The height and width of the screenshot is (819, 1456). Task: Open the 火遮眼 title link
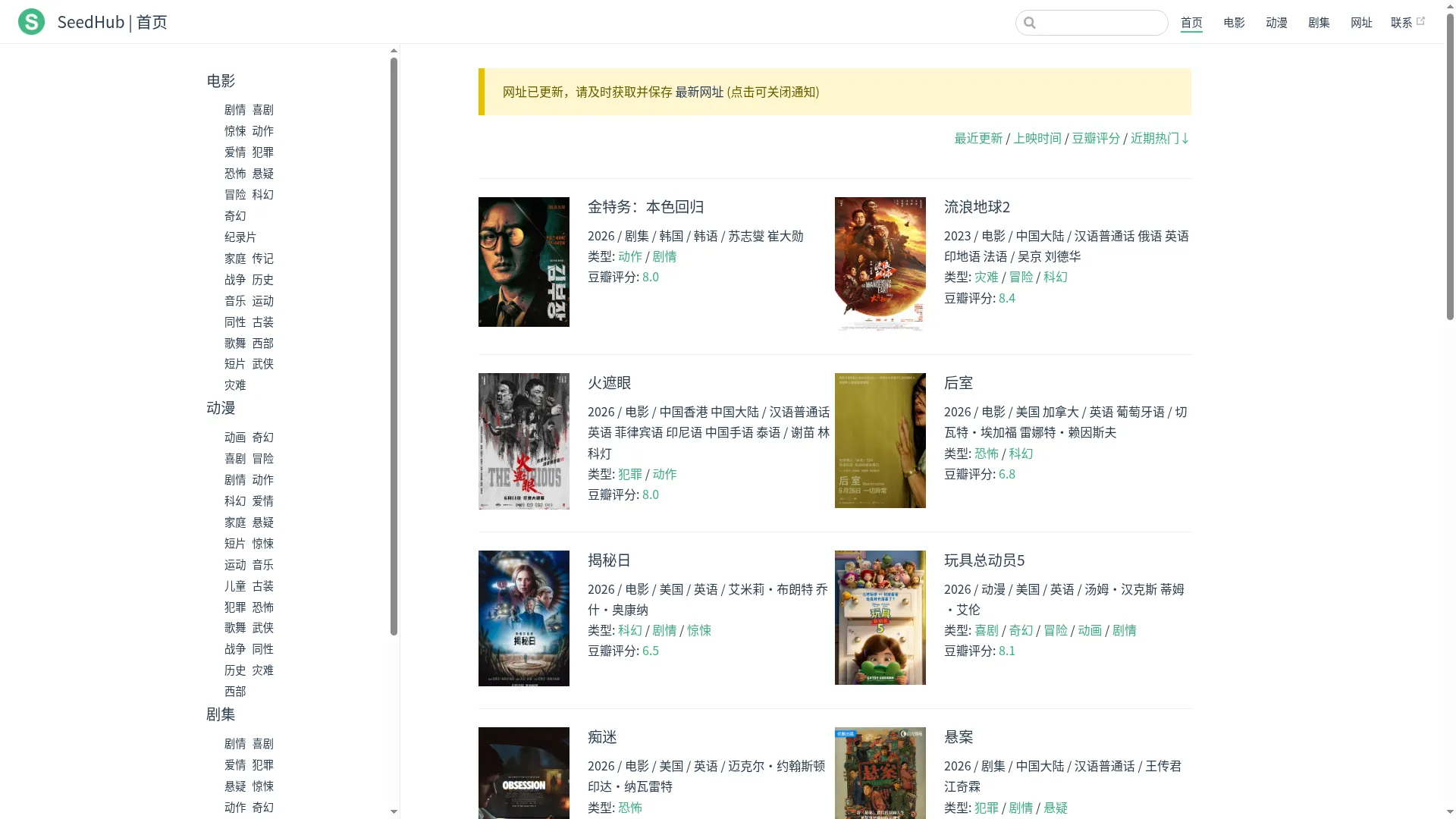pos(610,383)
